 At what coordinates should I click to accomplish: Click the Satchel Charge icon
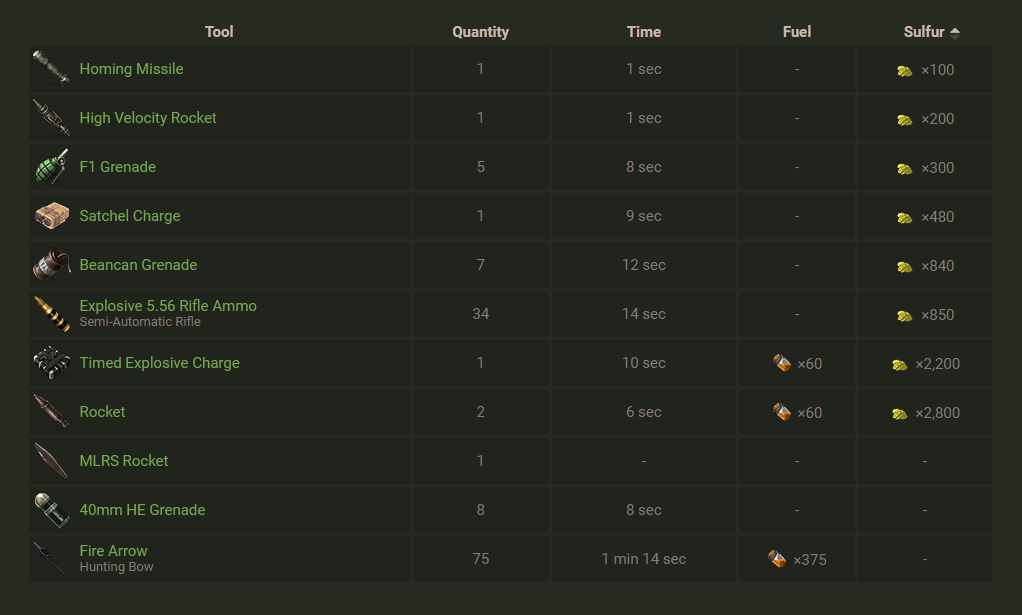point(50,216)
